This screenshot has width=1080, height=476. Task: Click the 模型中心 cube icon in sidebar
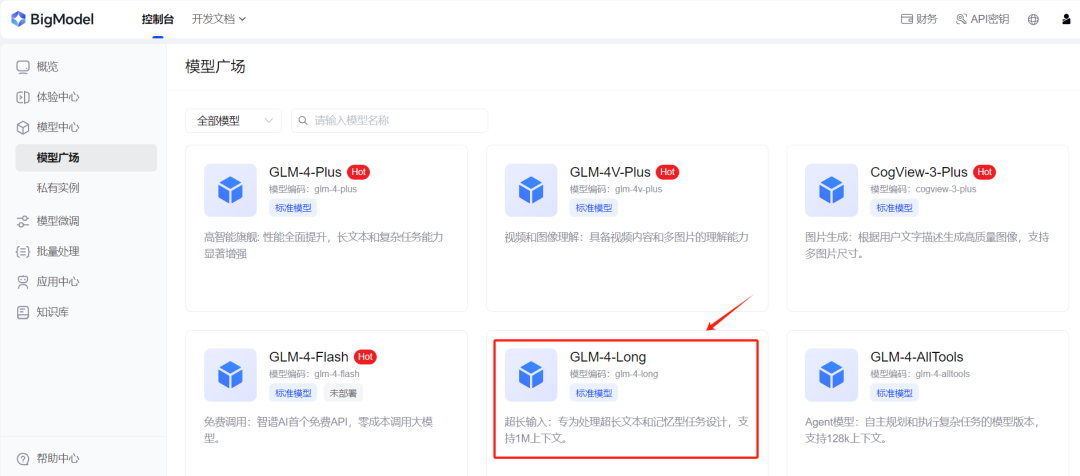click(x=23, y=127)
